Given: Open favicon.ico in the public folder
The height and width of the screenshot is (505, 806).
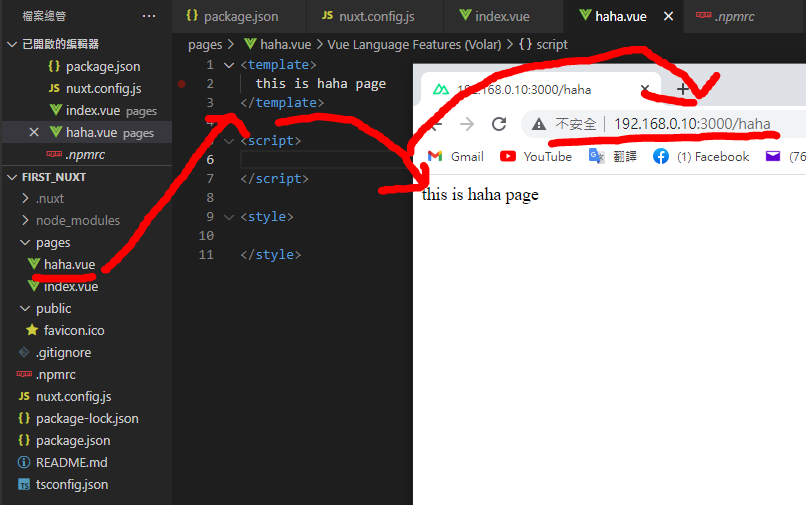Looking at the screenshot, I should (73, 330).
